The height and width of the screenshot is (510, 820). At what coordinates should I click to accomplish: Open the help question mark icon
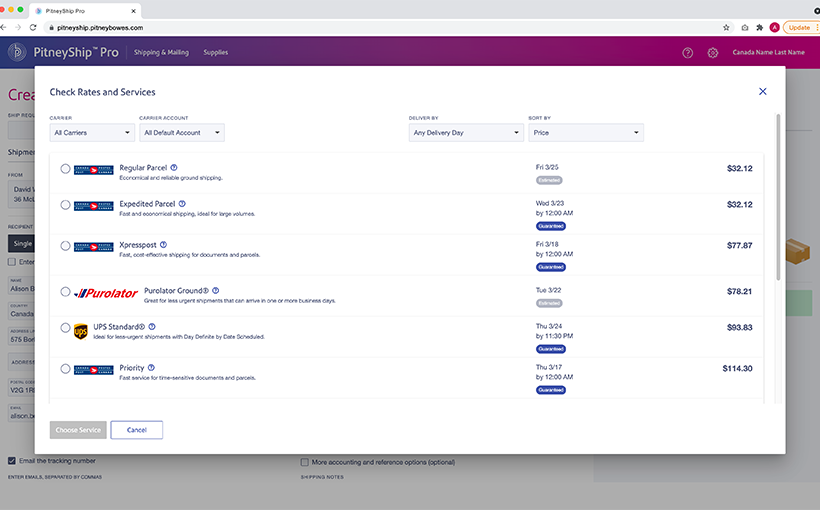click(688, 53)
